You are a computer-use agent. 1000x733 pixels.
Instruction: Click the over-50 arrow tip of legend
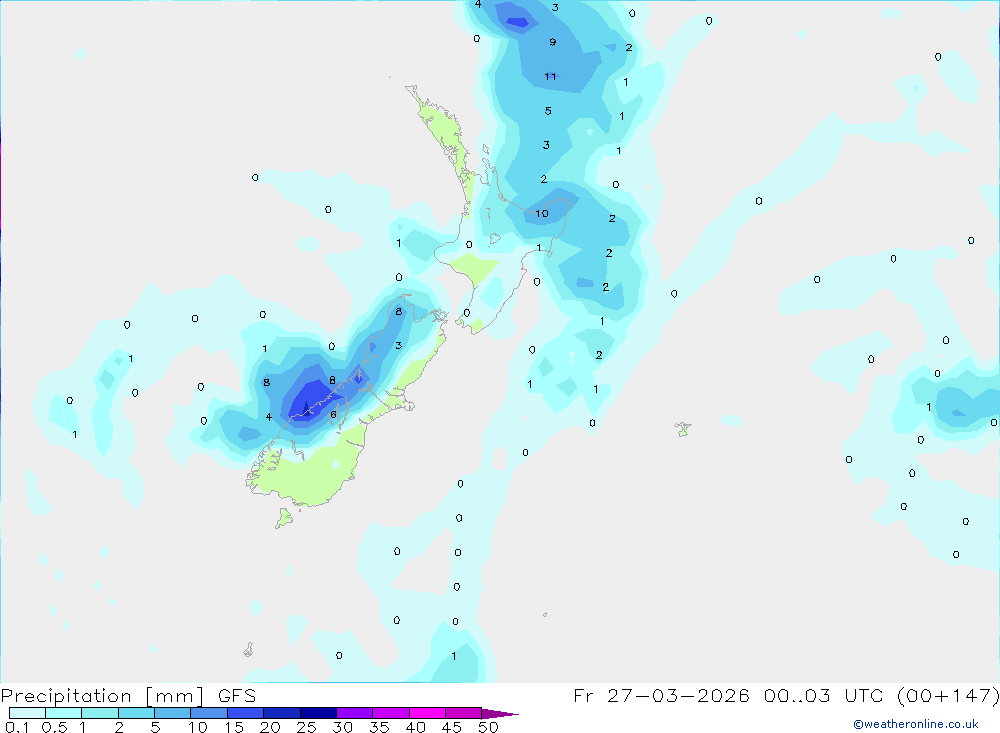501,714
